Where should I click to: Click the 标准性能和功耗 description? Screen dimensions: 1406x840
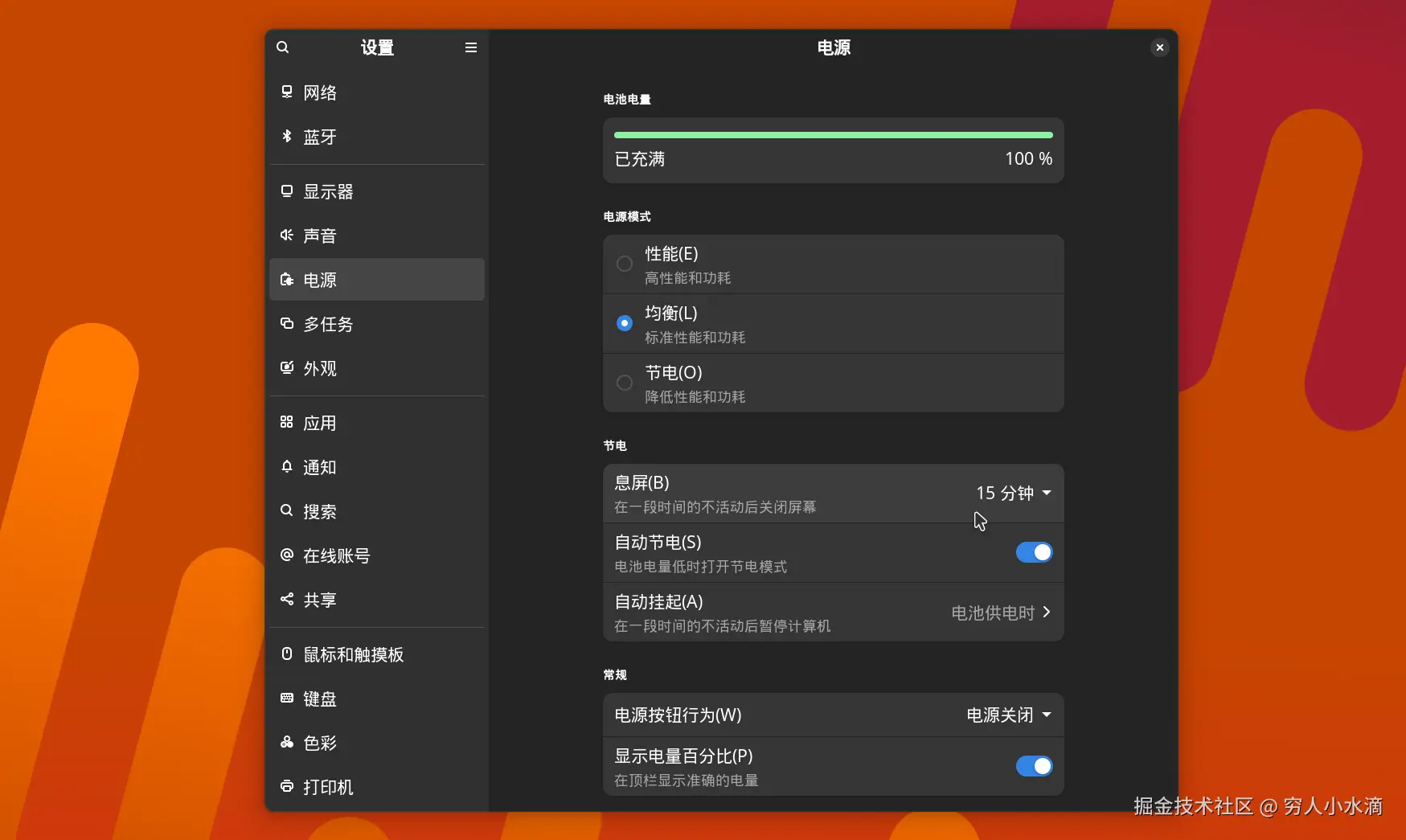click(x=695, y=338)
